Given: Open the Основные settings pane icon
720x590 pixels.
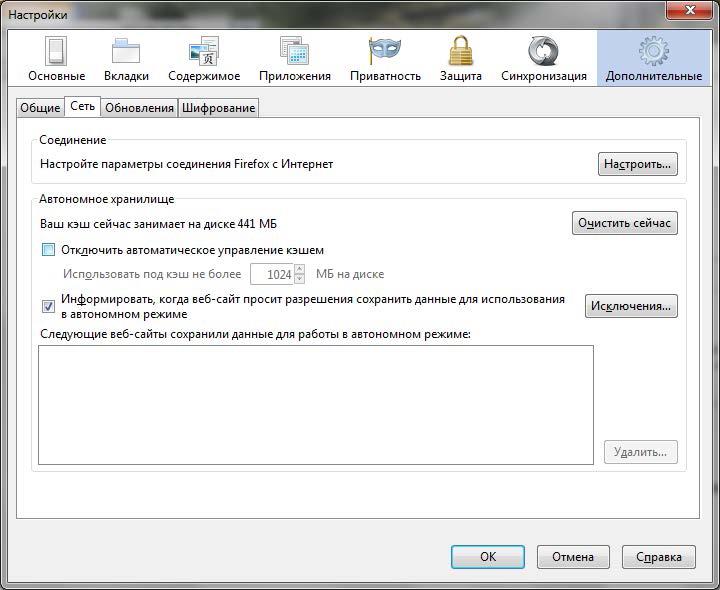Looking at the screenshot, I should click(56, 58).
